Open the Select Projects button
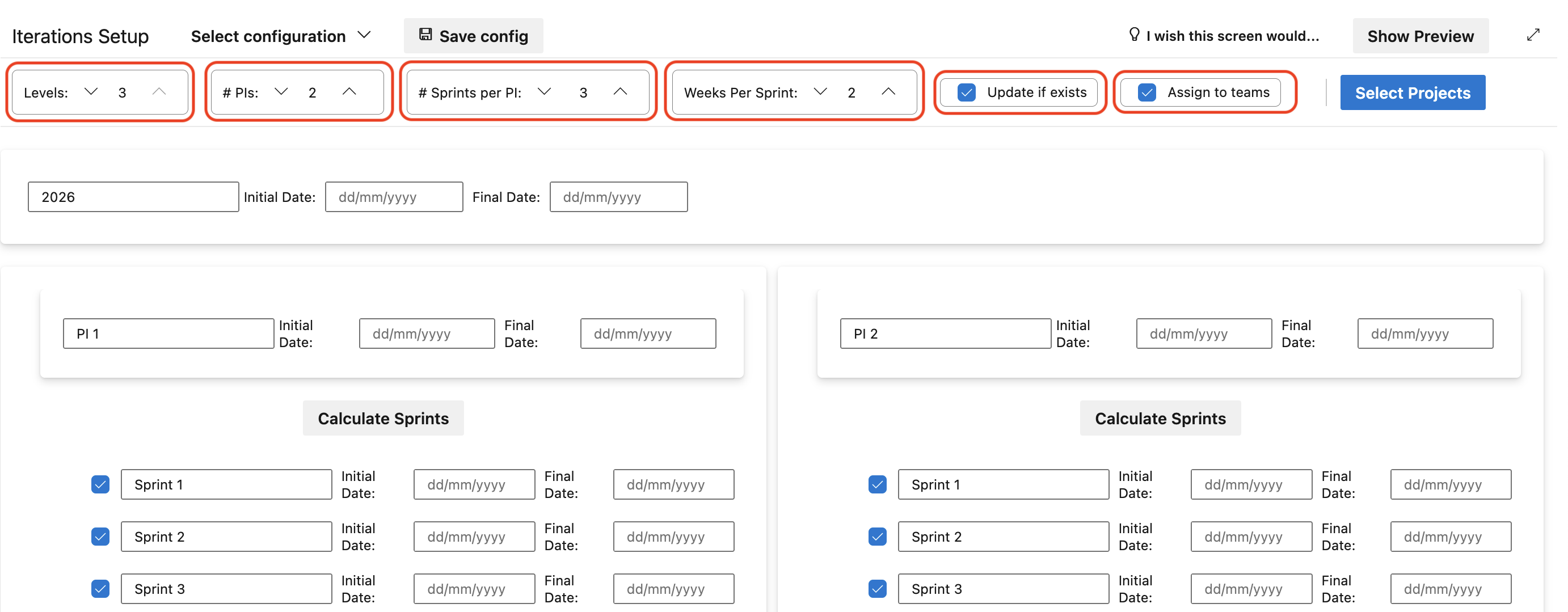This screenshot has width=1568, height=612. pos(1412,92)
